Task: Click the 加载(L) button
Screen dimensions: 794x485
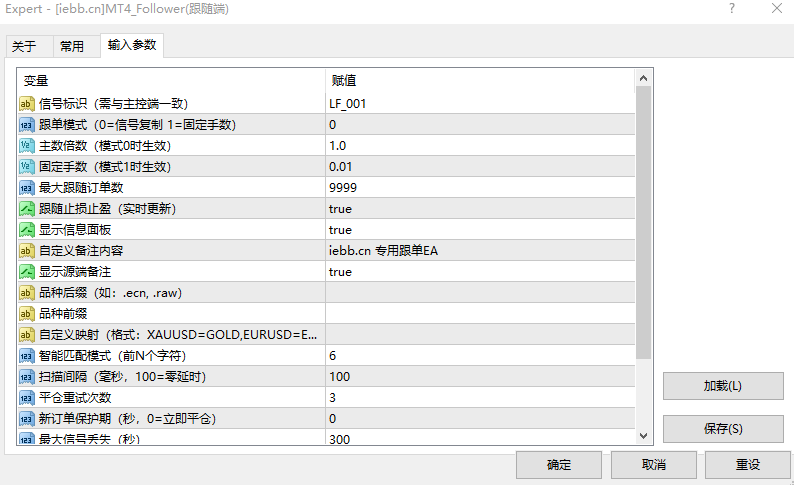Action: (723, 386)
